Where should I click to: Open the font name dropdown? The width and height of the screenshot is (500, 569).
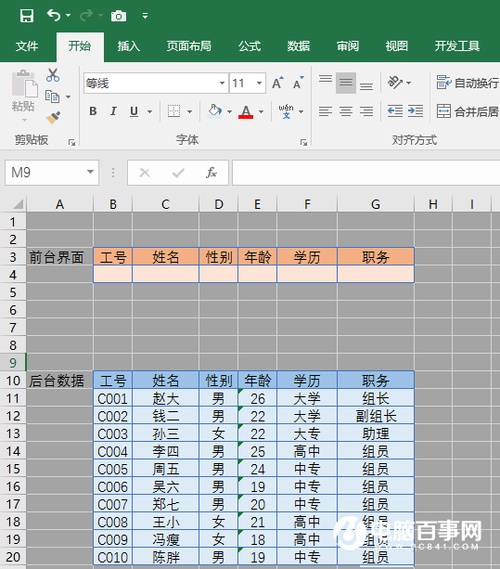coord(222,83)
